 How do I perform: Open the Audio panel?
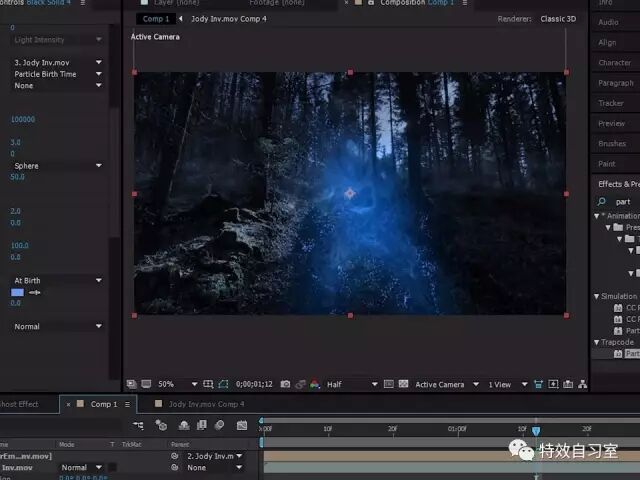[x=608, y=22]
